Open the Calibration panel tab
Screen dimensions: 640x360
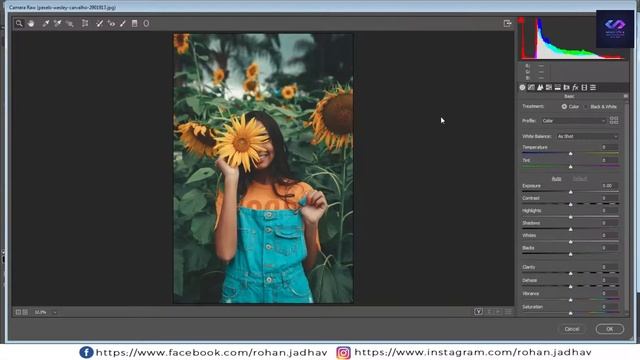click(x=584, y=87)
